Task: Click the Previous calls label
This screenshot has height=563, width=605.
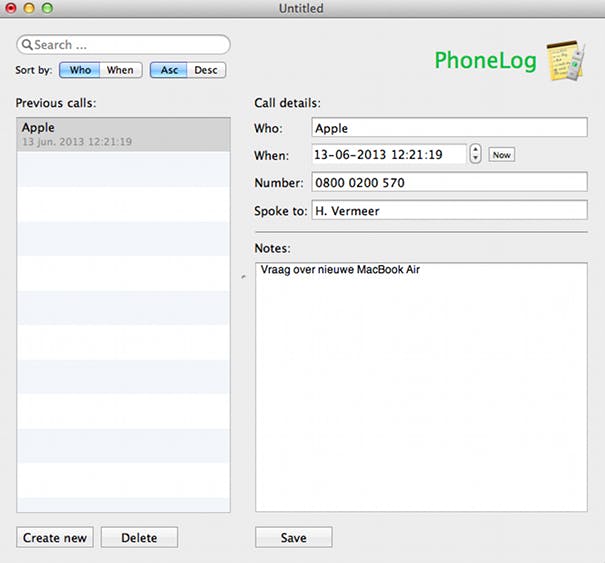Action: [56, 103]
